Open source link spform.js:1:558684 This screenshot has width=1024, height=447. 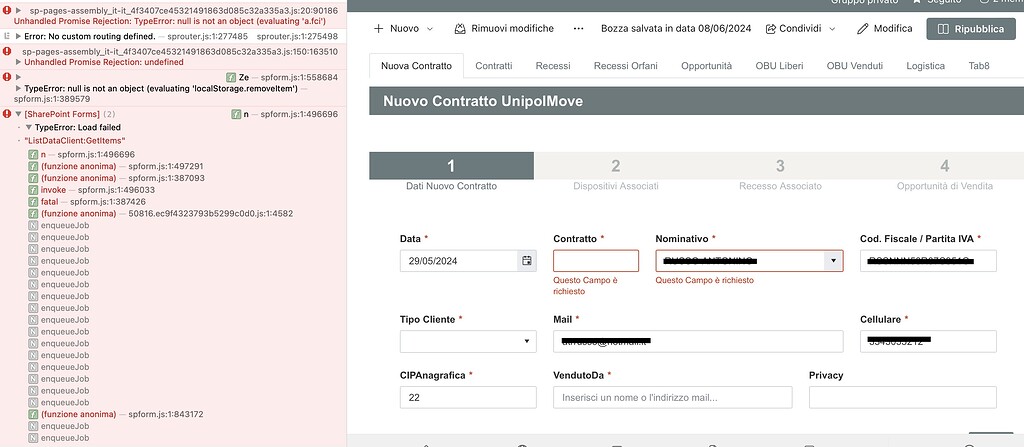coord(299,77)
